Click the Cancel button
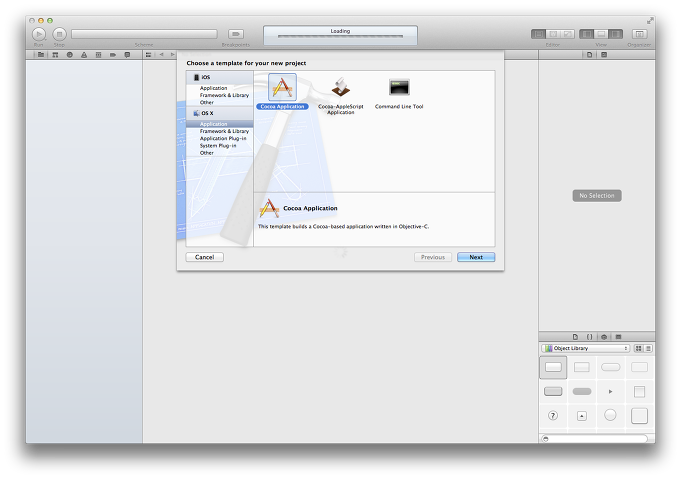Screen dimensions: 681x479 205,257
